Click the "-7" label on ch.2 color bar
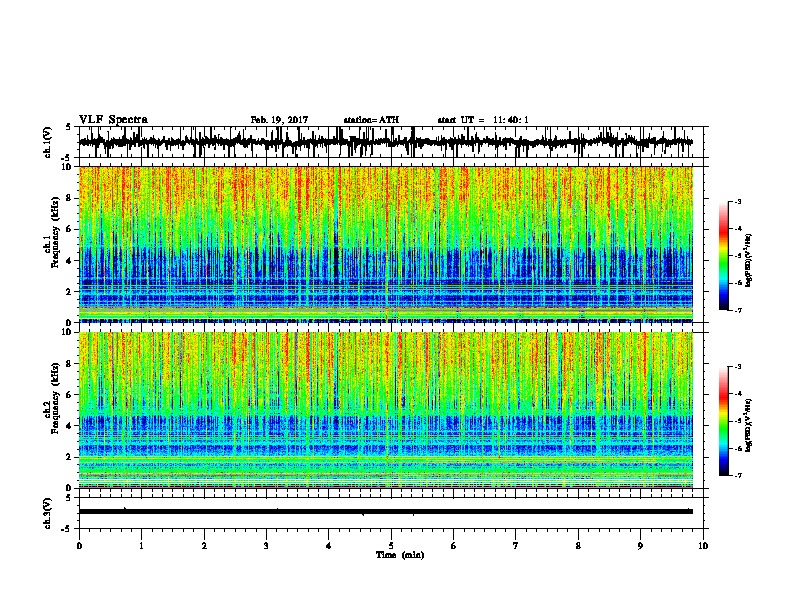Image resolution: width=792 pixels, height=612 pixels. click(x=737, y=476)
